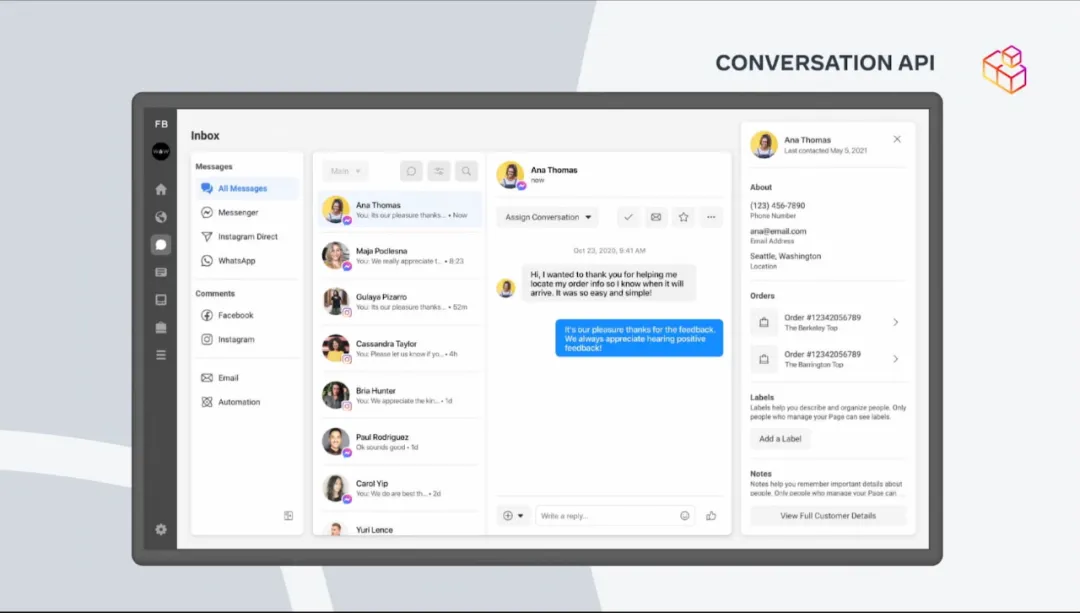1080x613 pixels.
Task: Collapse the Messages panel with the bottom icon
Action: (289, 515)
